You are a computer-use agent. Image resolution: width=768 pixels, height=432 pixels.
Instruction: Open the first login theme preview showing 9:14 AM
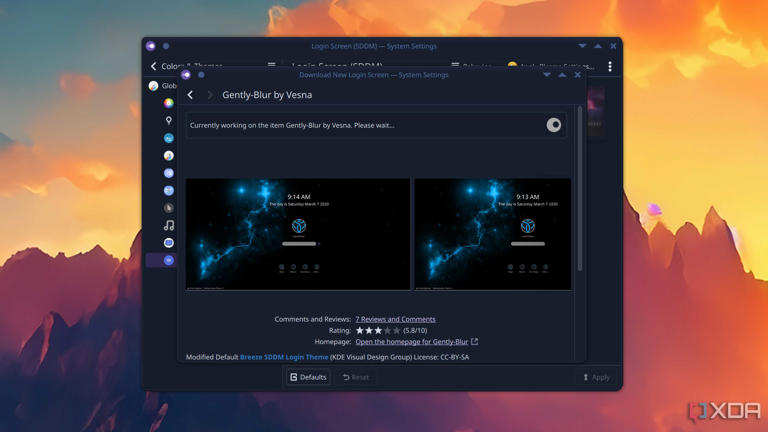coord(298,234)
